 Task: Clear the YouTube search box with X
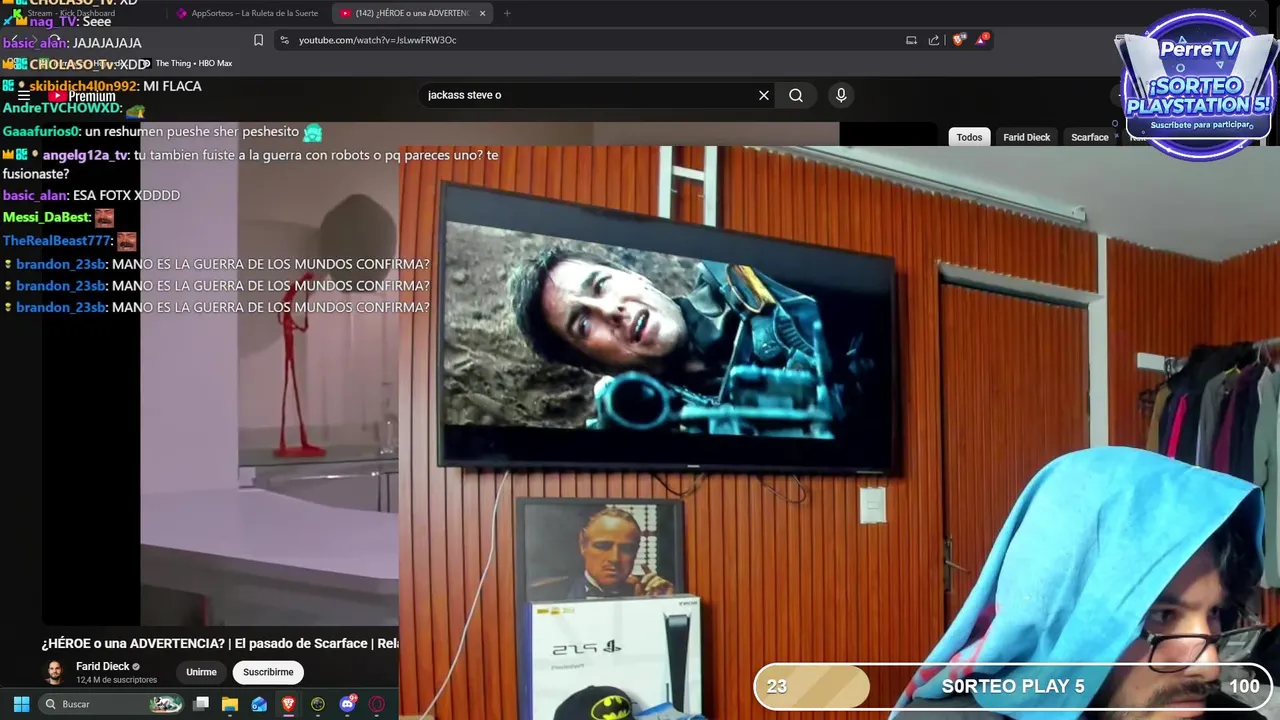[764, 95]
